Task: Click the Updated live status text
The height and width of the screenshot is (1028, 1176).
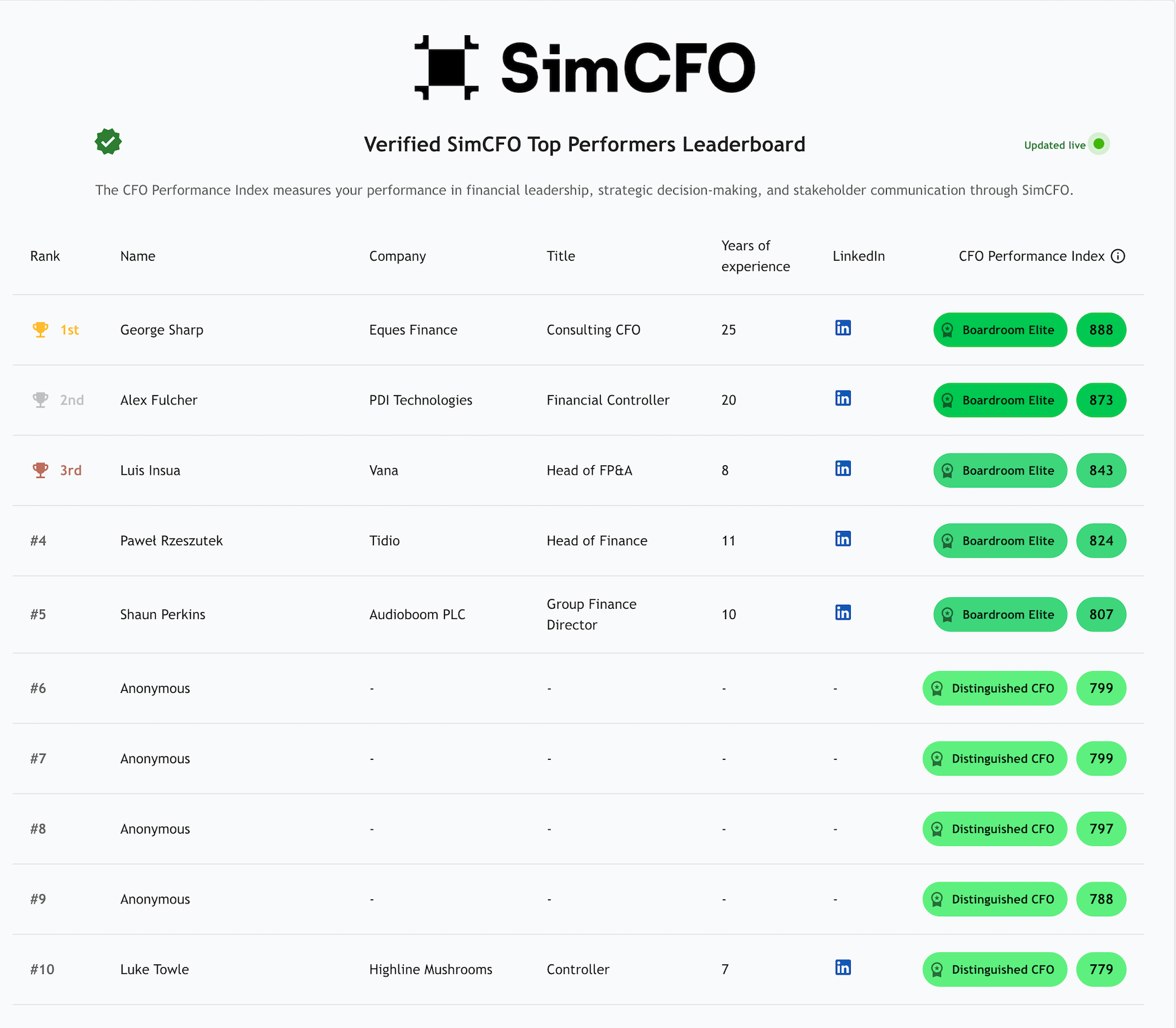Action: pyautogui.click(x=1055, y=145)
